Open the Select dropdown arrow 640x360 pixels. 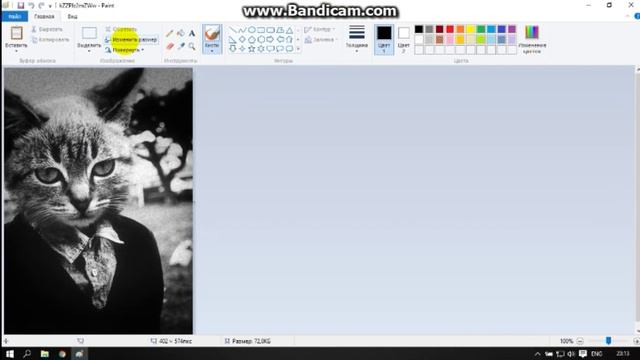point(89,51)
